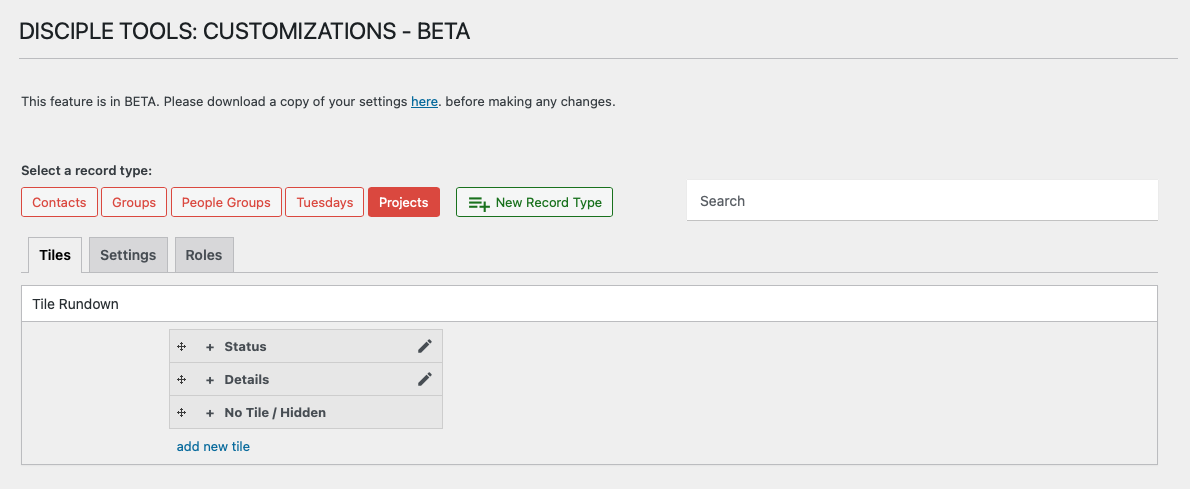The image size is (1190, 489).
Task: Click the drag handle on the Details tile
Action: click(x=182, y=380)
